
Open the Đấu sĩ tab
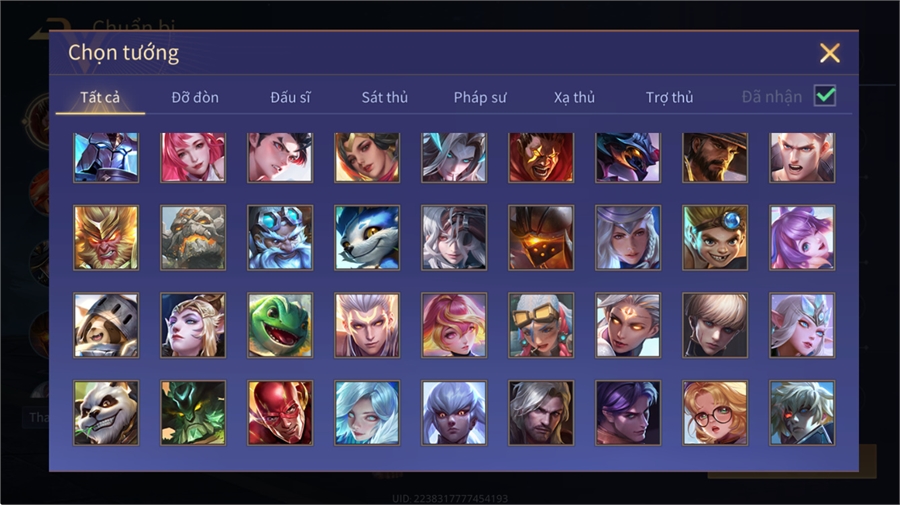tap(290, 98)
